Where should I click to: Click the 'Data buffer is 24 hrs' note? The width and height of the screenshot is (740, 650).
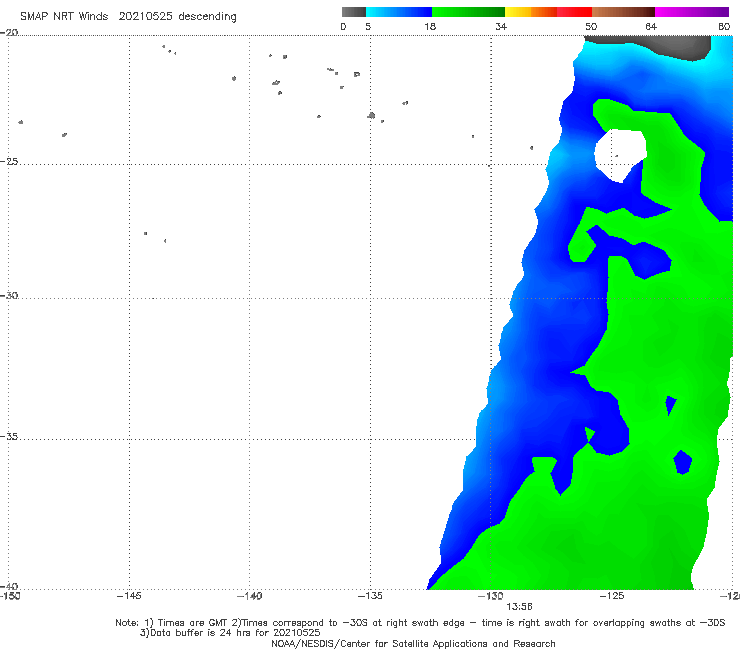(x=230, y=633)
